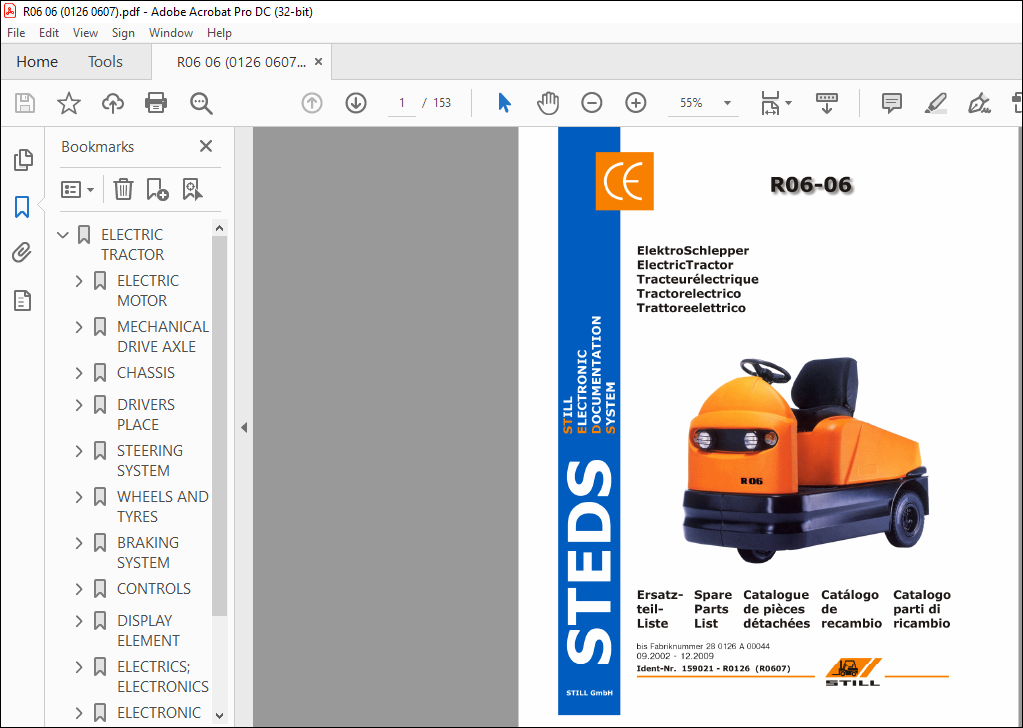
Task: Expand the DRIVERS PLACE bookmark
Action: pos(79,405)
